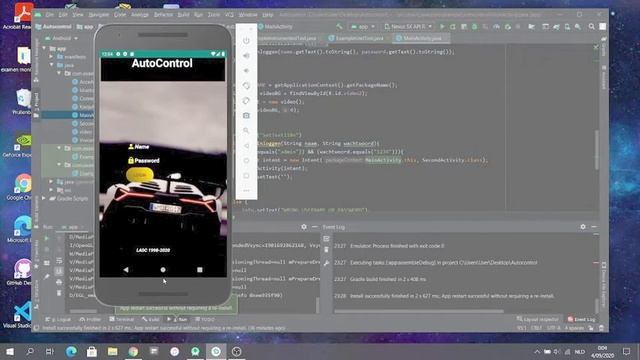This screenshot has height=360, width=640.
Task: Click the emulator zoom magnifier icon
Action: pyautogui.click(x=246, y=131)
